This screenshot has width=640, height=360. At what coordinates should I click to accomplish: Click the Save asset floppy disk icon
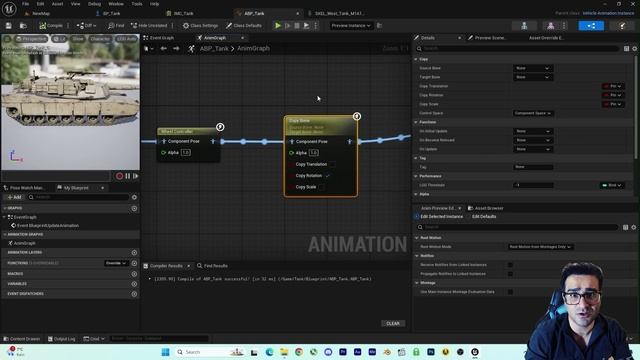9,25
